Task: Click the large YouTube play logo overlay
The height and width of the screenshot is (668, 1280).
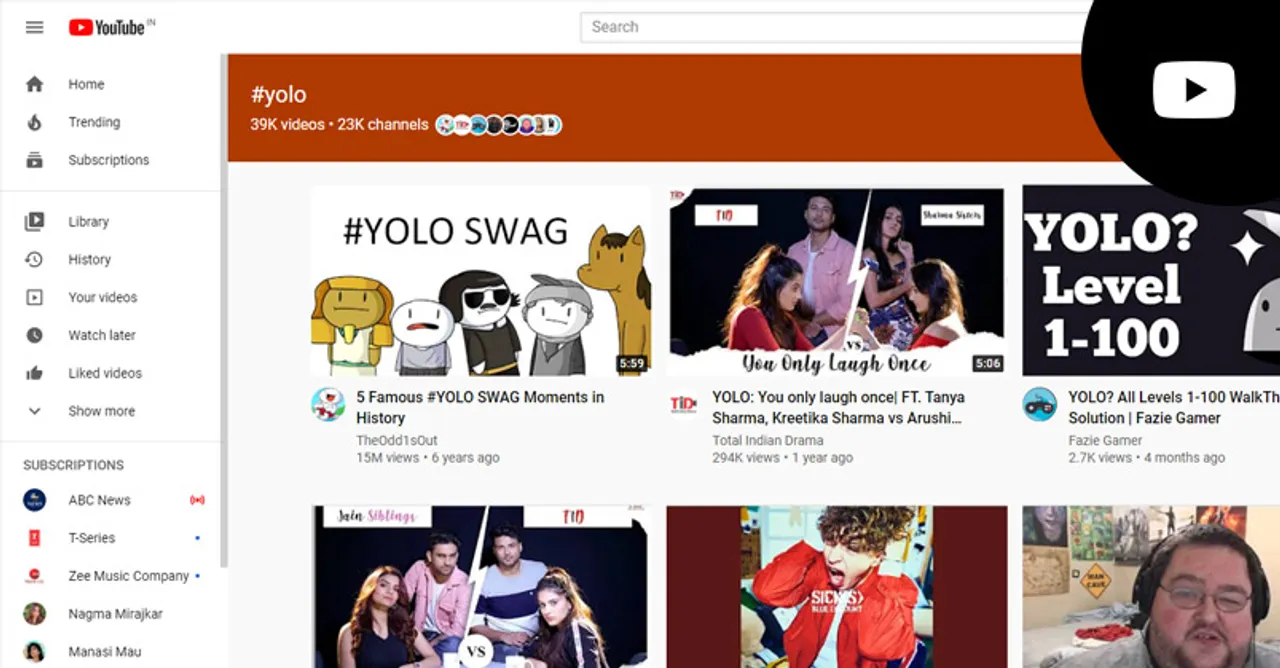Action: pyautogui.click(x=1194, y=90)
